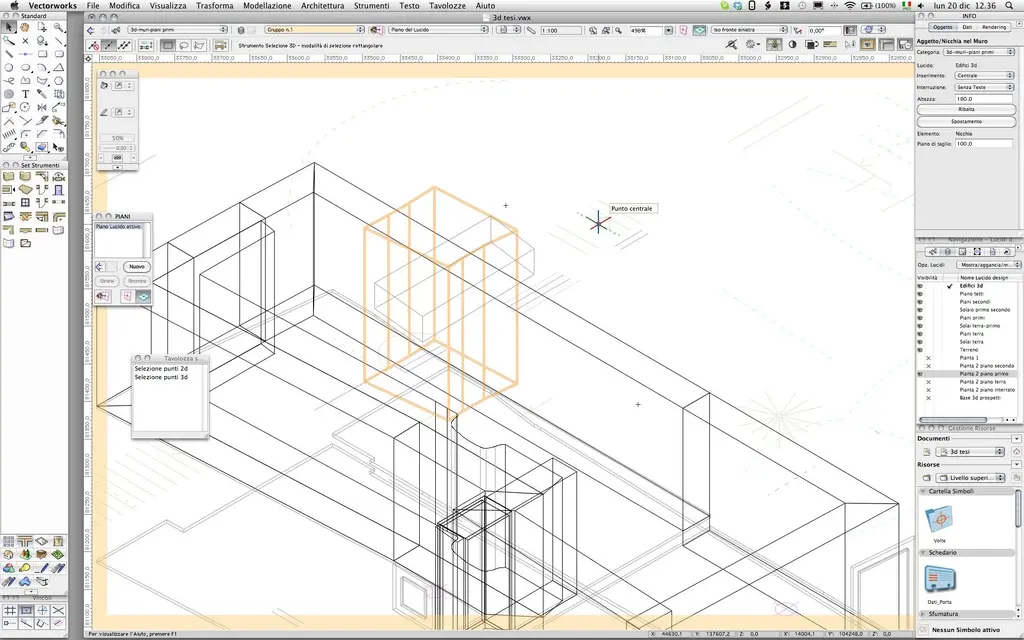Toggle visibility of Piano tetti layer
Viewport: 1024px width, 640px height.
(x=920, y=294)
